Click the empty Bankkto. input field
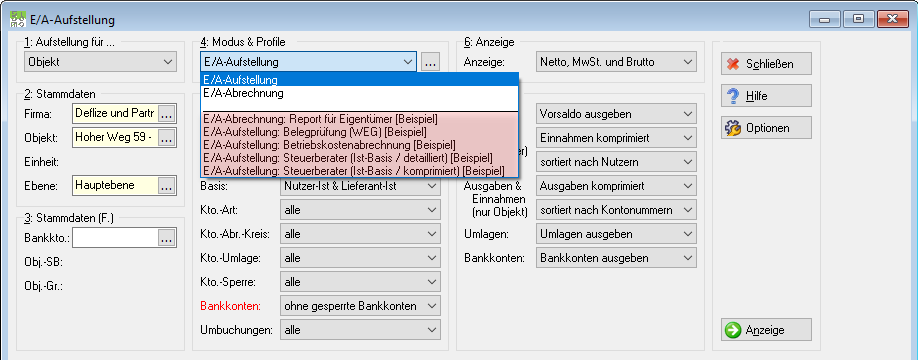The height and width of the screenshot is (360, 918). (115, 238)
